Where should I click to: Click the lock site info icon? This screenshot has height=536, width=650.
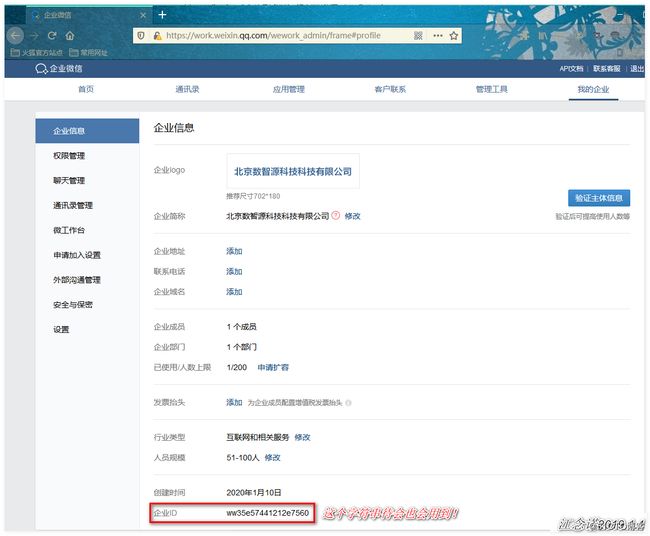(x=157, y=36)
